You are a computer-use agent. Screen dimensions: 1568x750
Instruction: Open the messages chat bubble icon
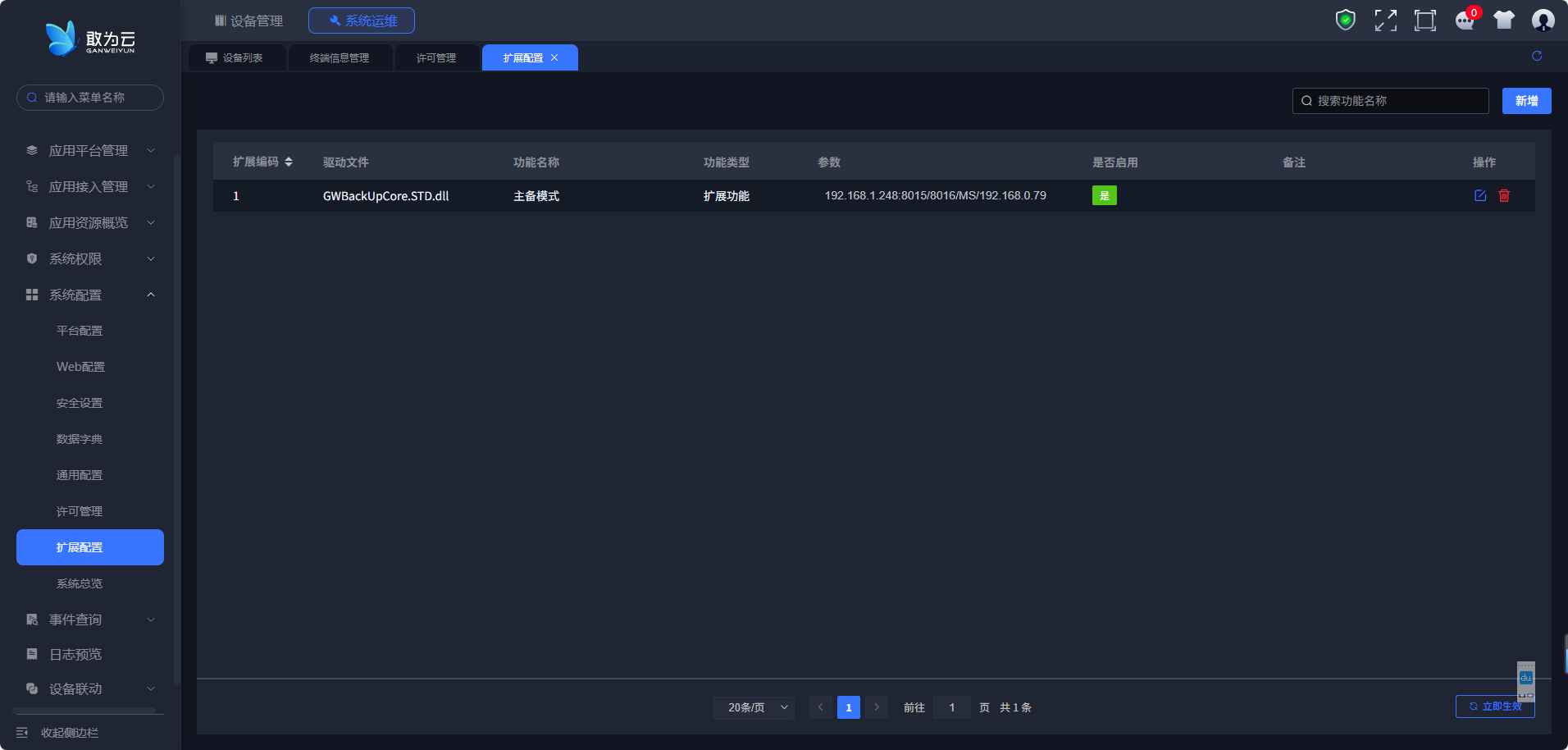pos(1465,21)
